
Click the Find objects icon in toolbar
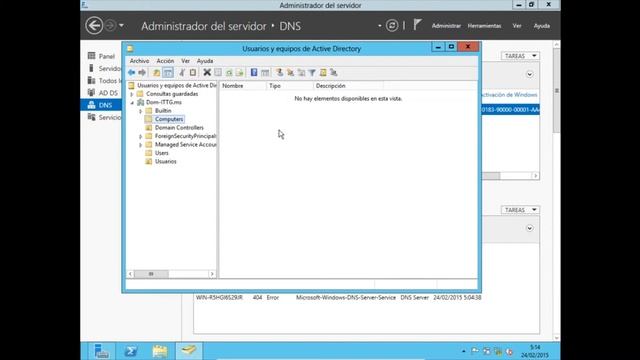pyautogui.click(x=323, y=73)
